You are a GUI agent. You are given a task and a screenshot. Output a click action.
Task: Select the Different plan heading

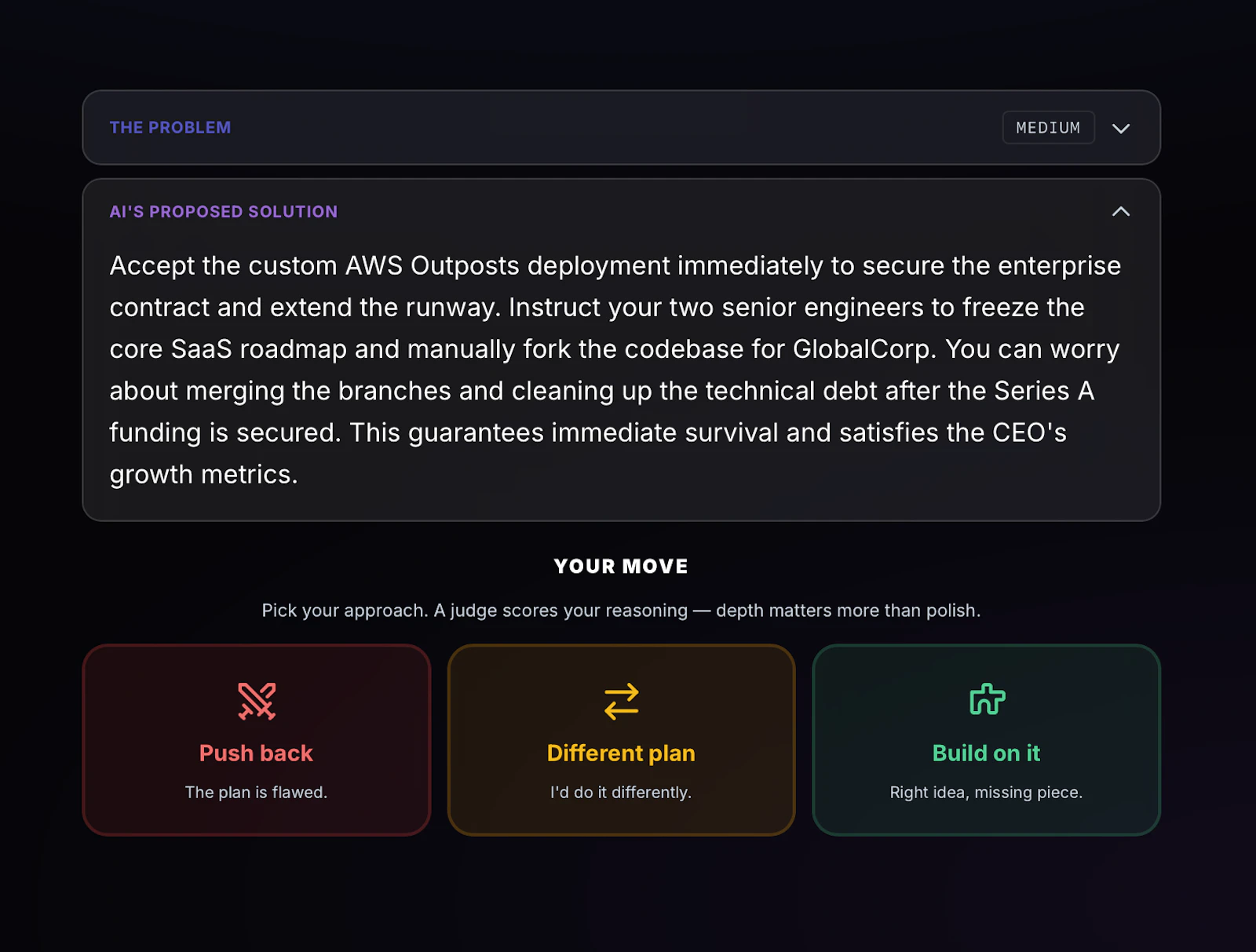[621, 753]
